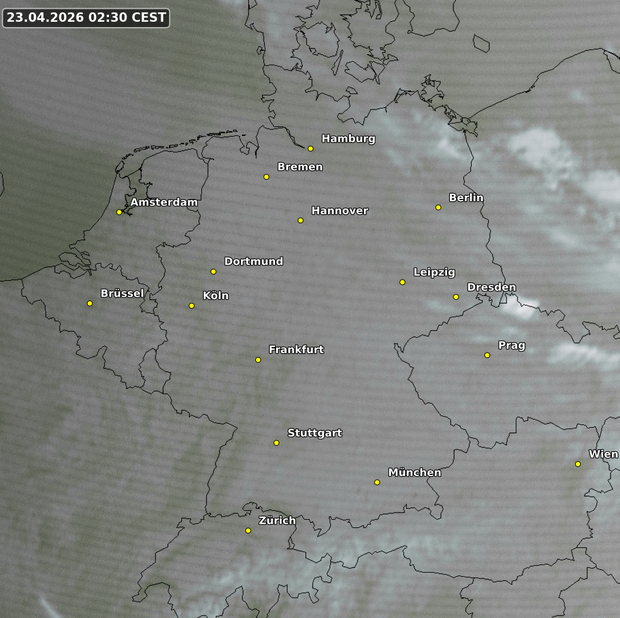This screenshot has height=618, width=620.
Task: Click the "Frankfurt" text label
Action: coord(296,350)
